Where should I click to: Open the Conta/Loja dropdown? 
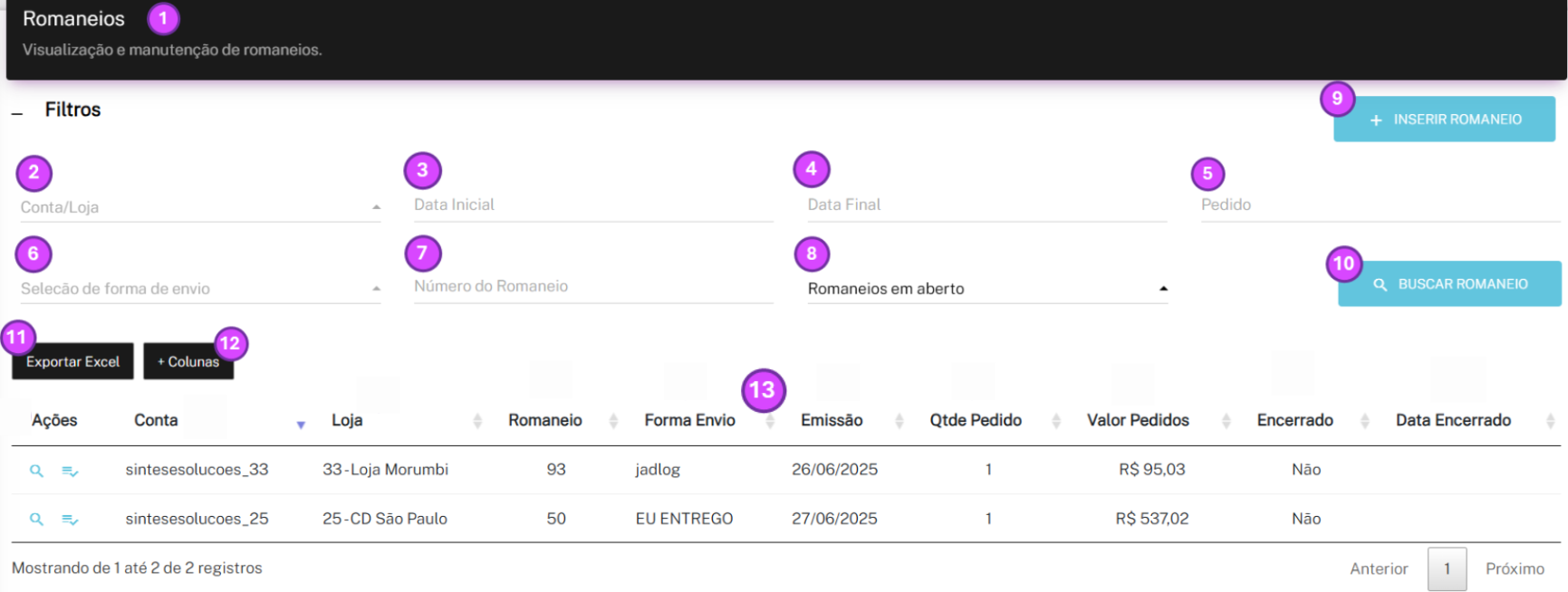(199, 207)
